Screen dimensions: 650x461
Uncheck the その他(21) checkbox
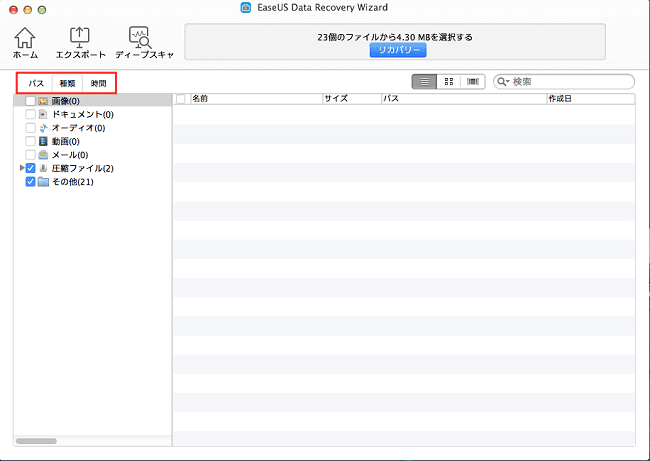(30, 182)
